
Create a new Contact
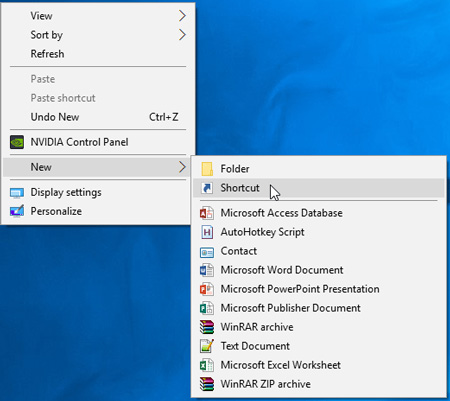(319, 251)
